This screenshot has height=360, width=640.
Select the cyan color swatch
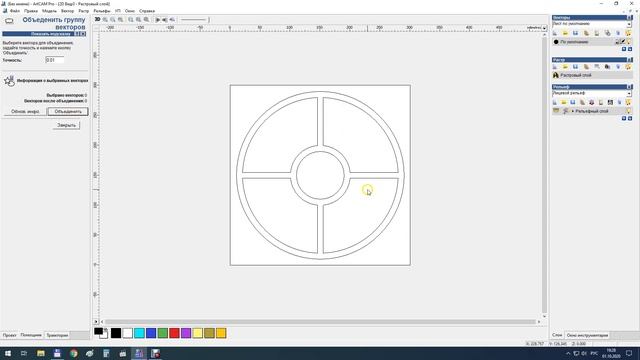139,333
